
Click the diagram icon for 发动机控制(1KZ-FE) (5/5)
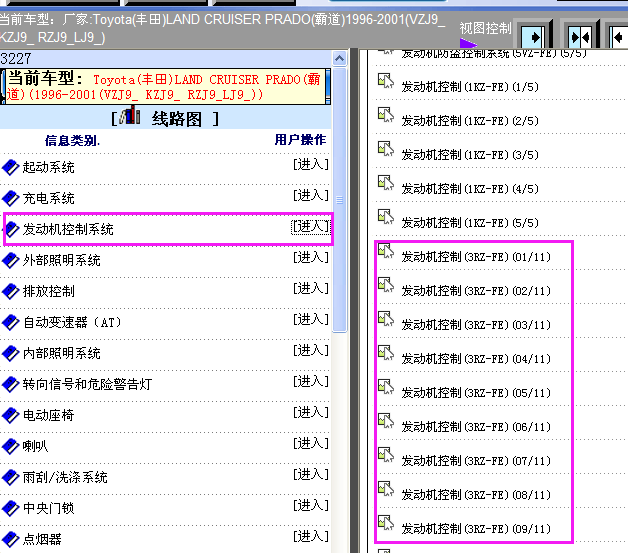386,217
